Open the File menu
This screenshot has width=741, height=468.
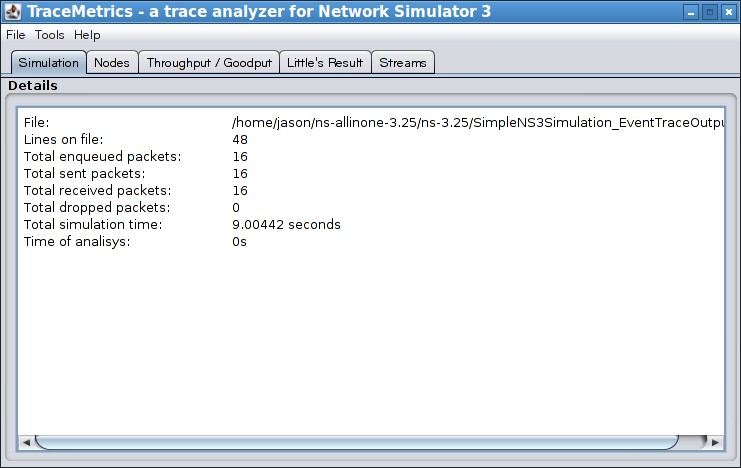pos(16,35)
